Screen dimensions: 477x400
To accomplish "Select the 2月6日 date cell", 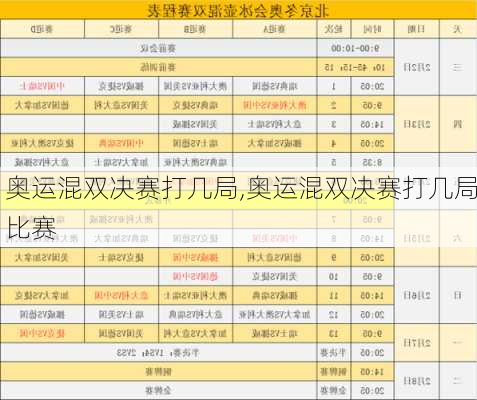I will pyautogui.click(x=417, y=295).
